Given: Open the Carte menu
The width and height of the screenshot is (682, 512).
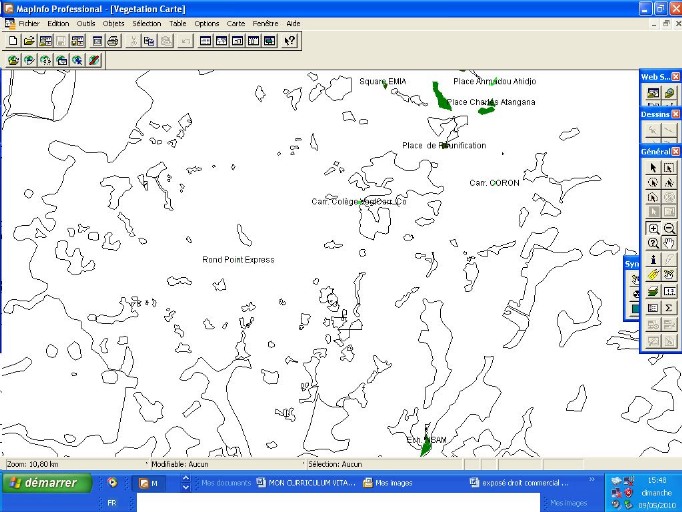Looking at the screenshot, I should pyautogui.click(x=235, y=23).
